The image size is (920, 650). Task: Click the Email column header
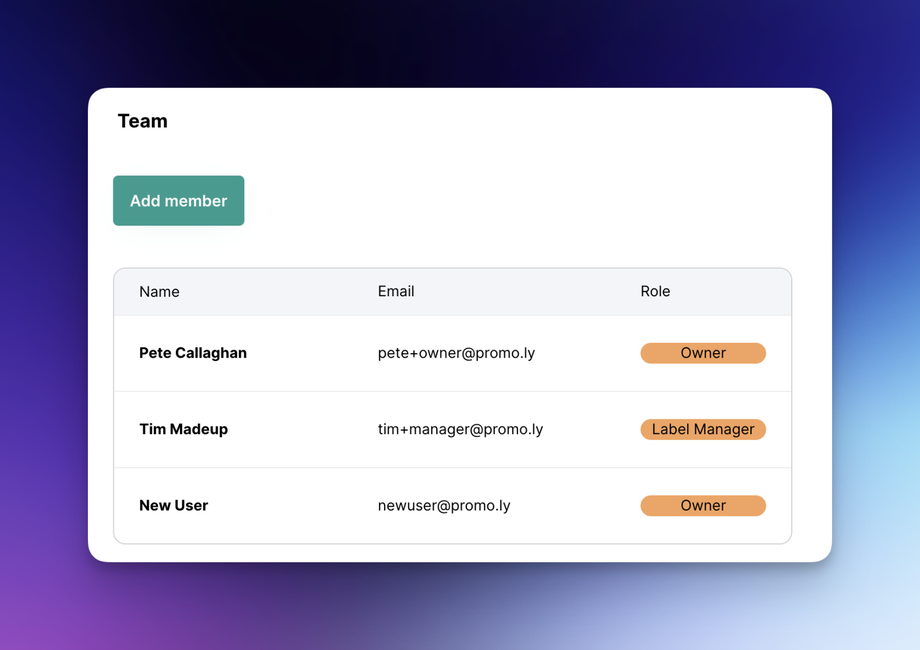pyautogui.click(x=396, y=292)
